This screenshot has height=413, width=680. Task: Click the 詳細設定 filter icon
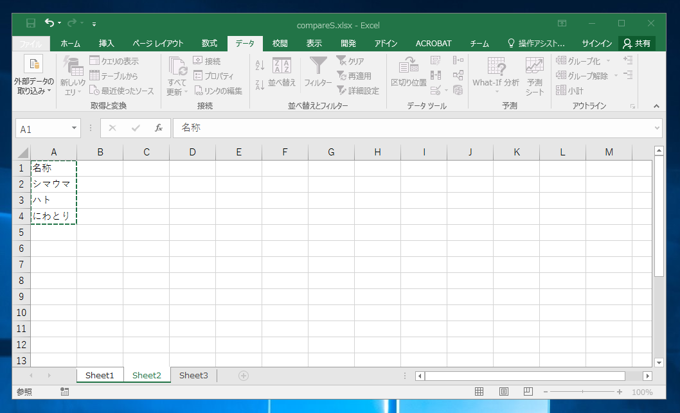358,91
